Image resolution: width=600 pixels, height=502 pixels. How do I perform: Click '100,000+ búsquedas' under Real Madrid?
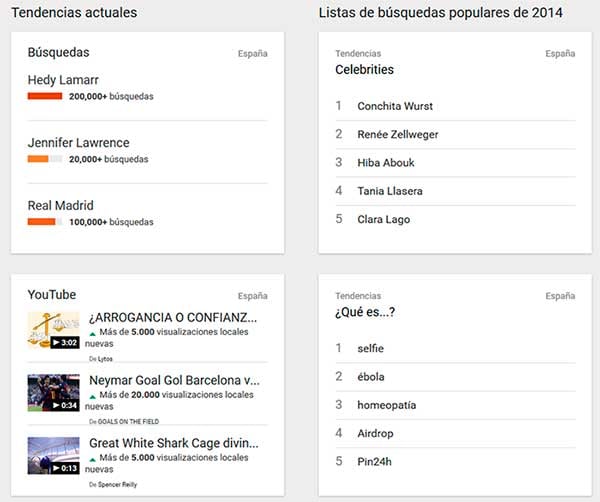111,222
